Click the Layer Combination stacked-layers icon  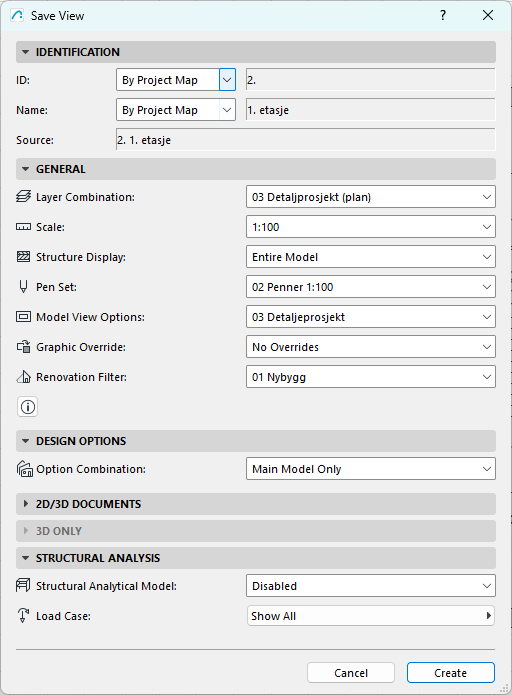23,196
